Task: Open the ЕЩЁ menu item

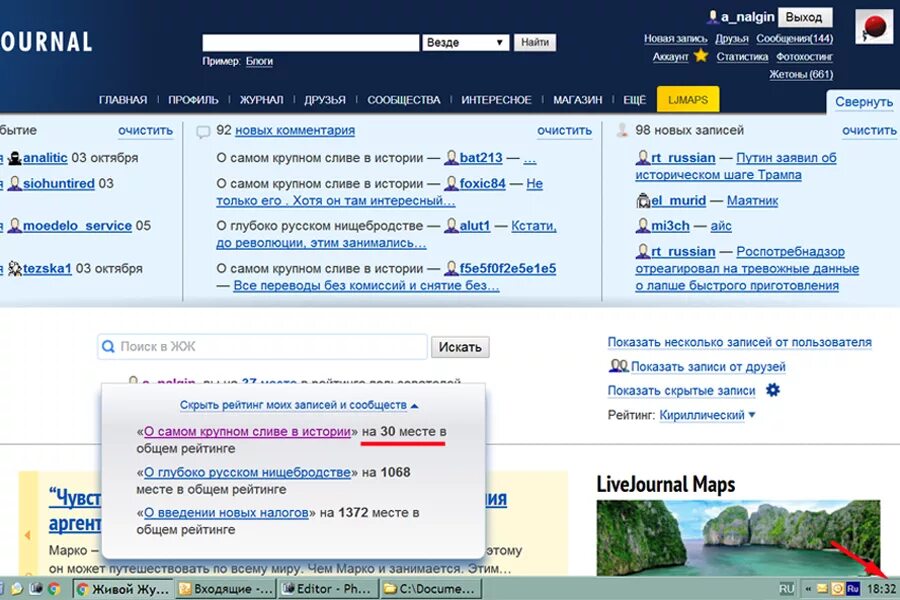Action: tap(635, 100)
